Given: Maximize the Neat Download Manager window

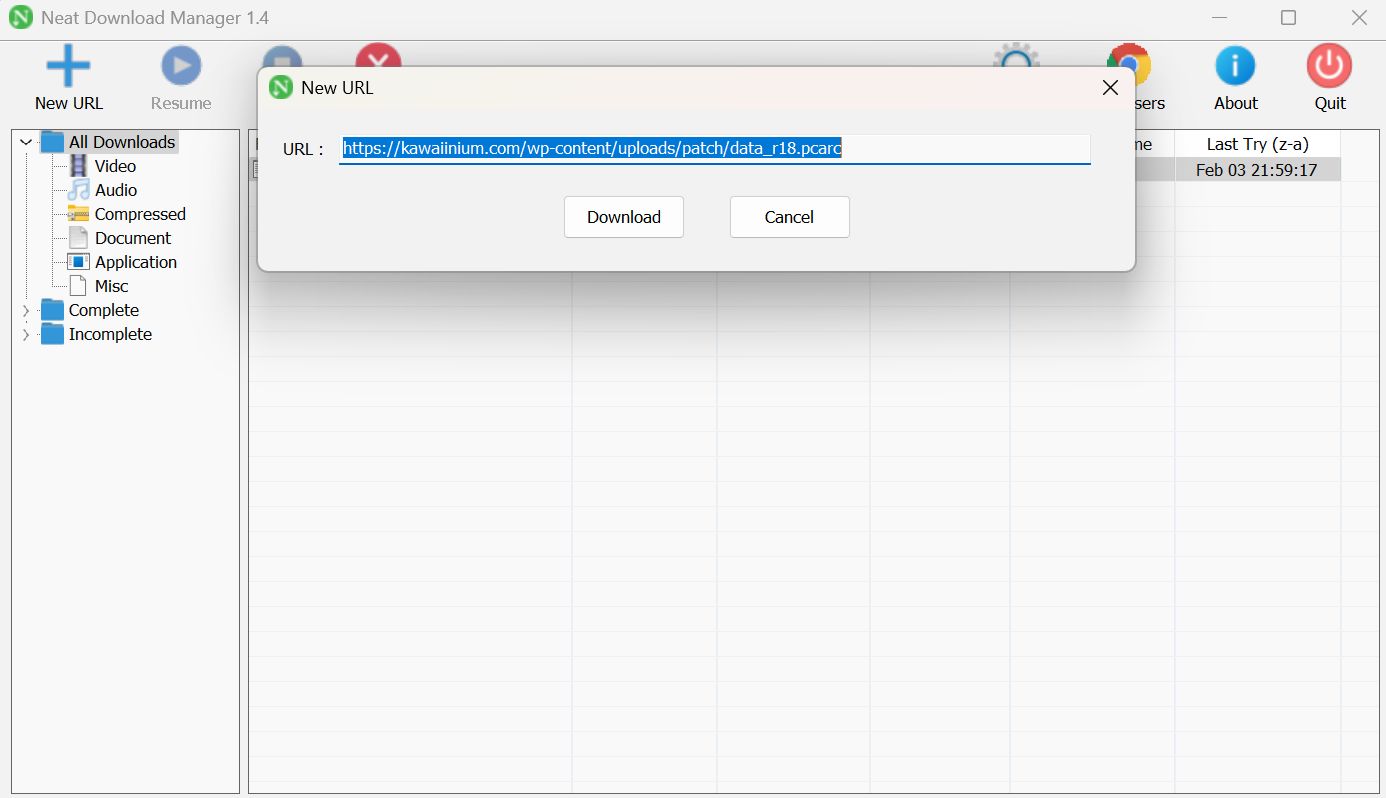Looking at the screenshot, I should point(1289,18).
